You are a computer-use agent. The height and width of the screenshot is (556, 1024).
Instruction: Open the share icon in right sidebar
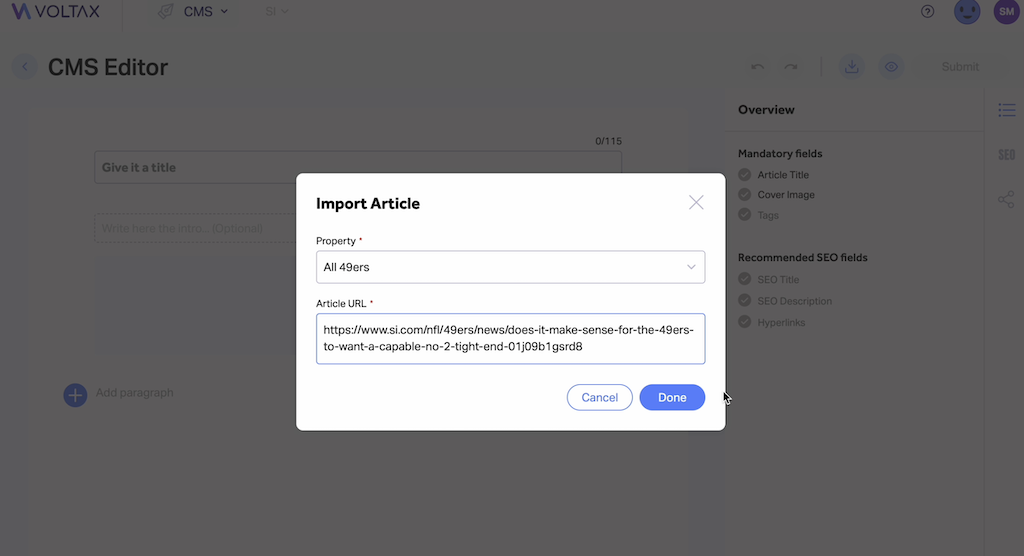(1006, 199)
